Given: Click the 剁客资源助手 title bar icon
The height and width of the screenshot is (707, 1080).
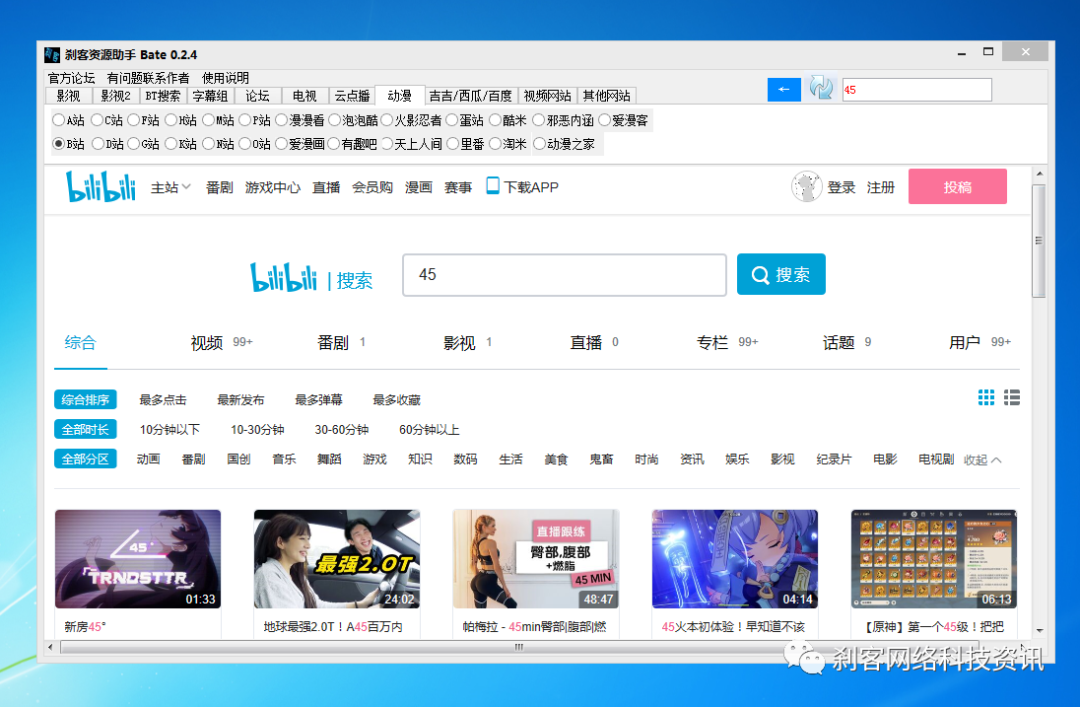Looking at the screenshot, I should click(x=51, y=55).
